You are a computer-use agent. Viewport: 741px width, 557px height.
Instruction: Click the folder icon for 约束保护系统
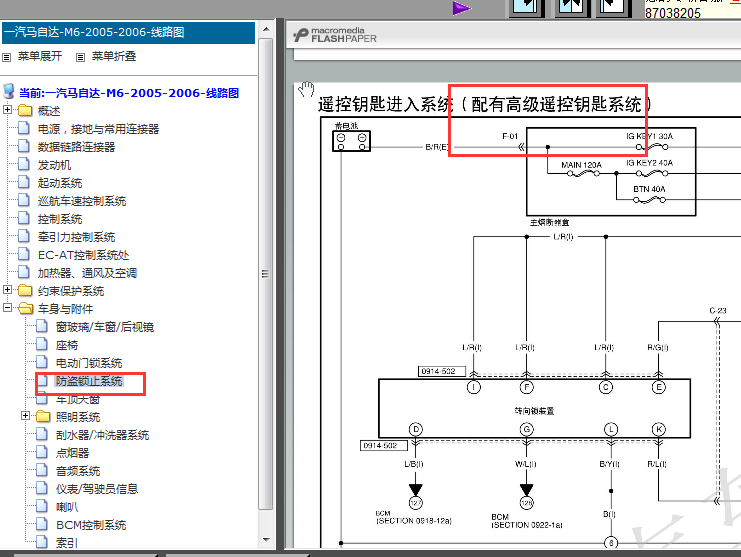25,291
